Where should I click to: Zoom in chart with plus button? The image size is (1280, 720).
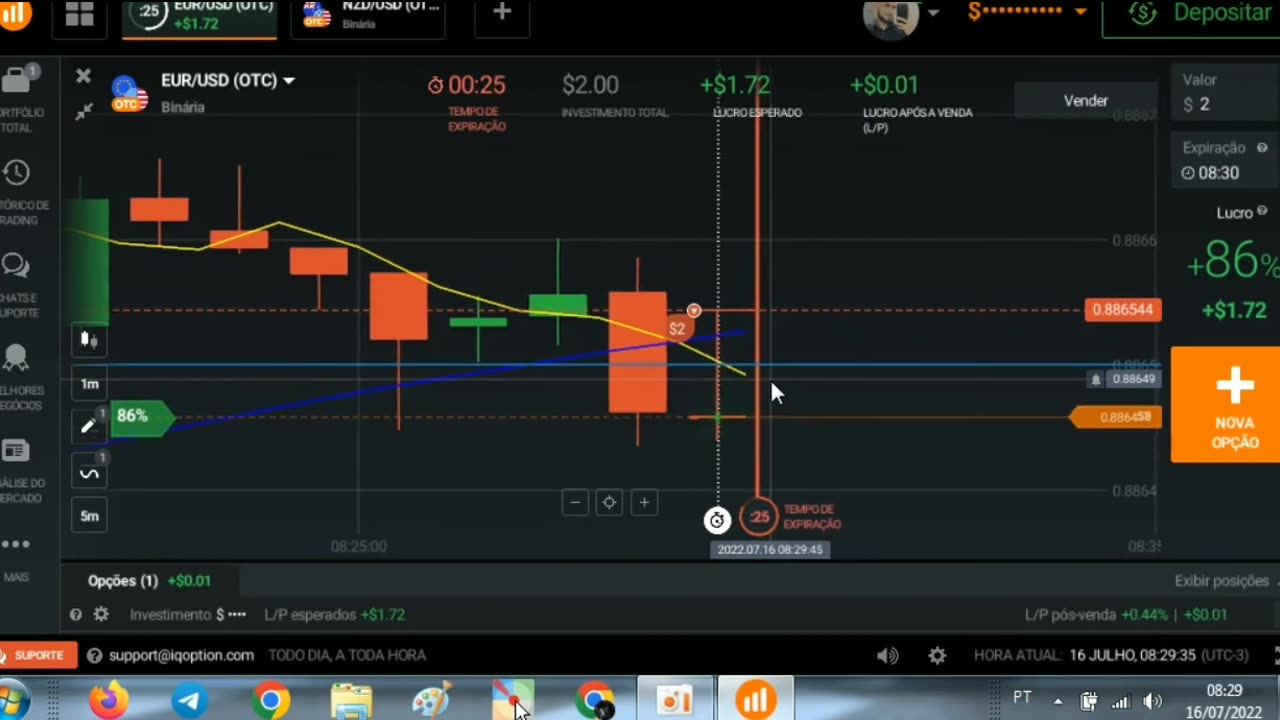click(x=645, y=503)
